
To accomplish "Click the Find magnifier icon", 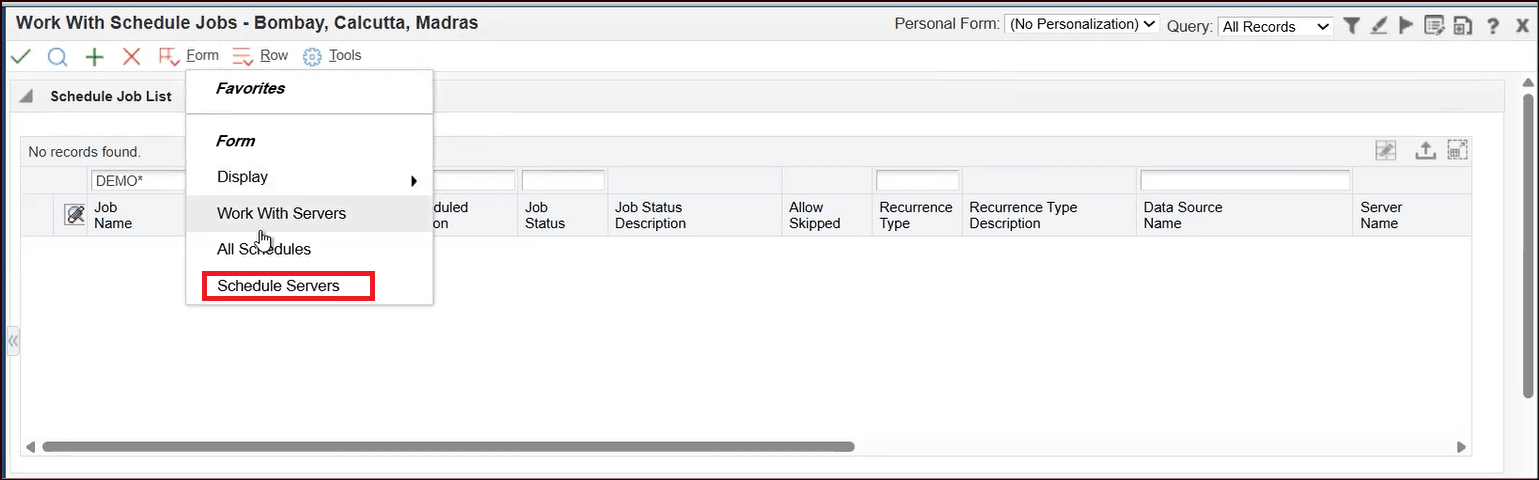I will [57, 57].
